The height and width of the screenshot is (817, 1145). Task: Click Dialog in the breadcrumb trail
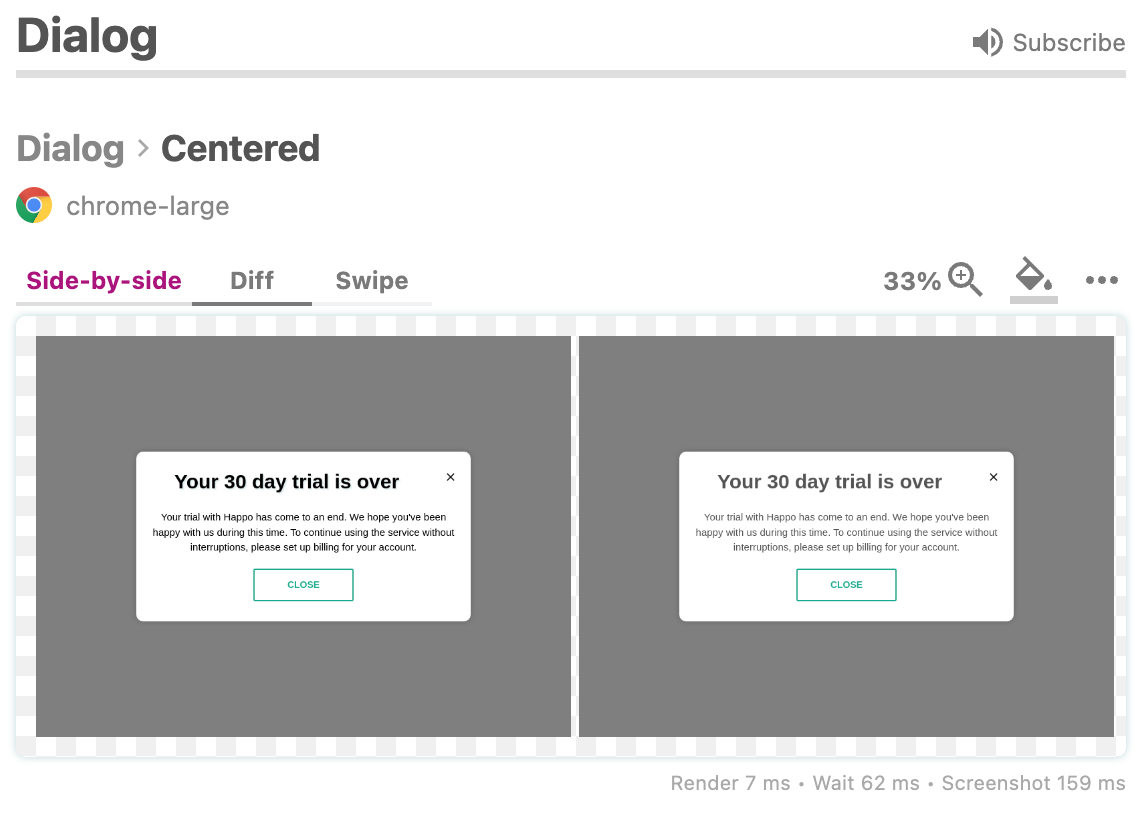70,148
